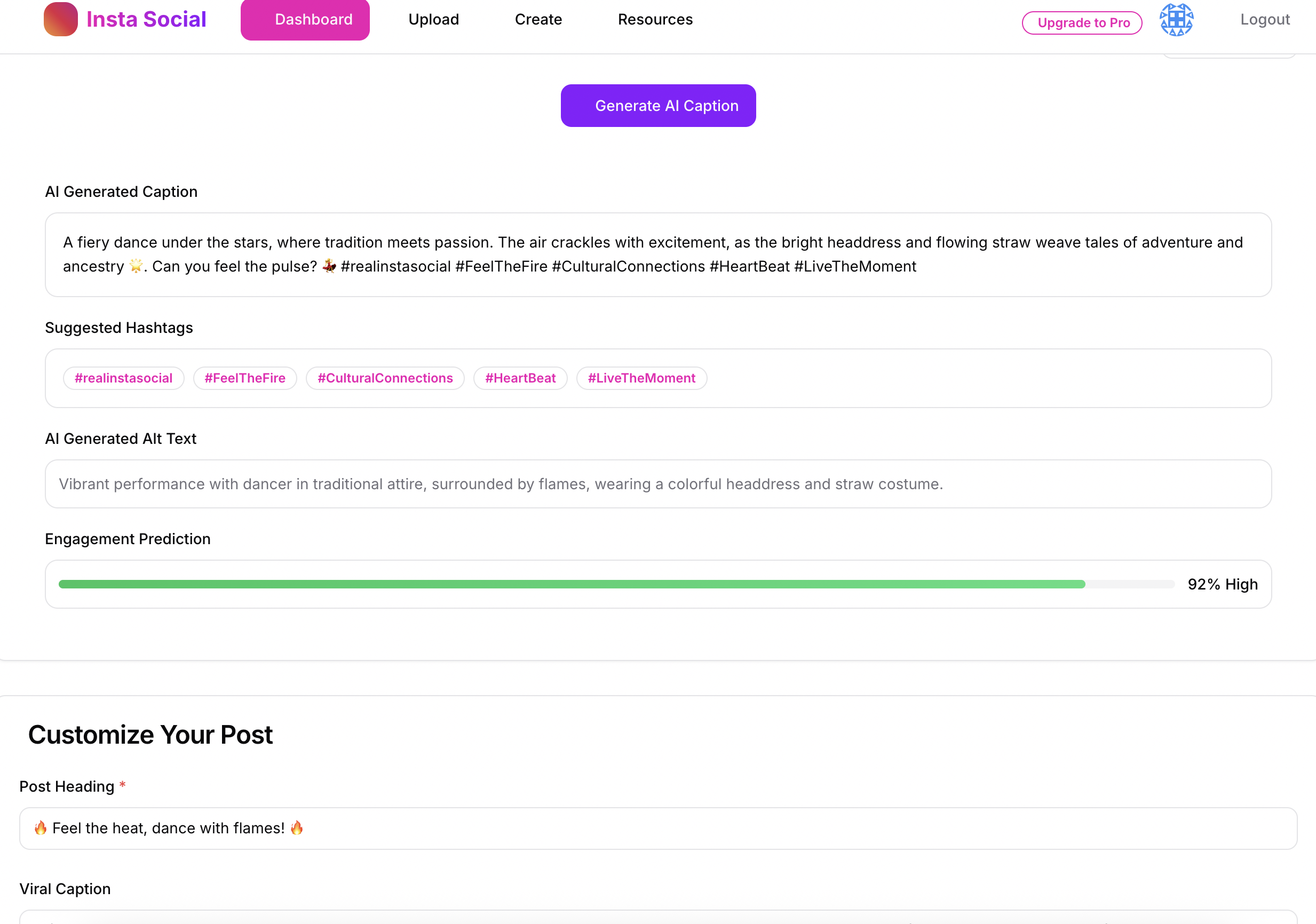Click the Upgrade to Pro button
1316x924 pixels.
(1082, 23)
